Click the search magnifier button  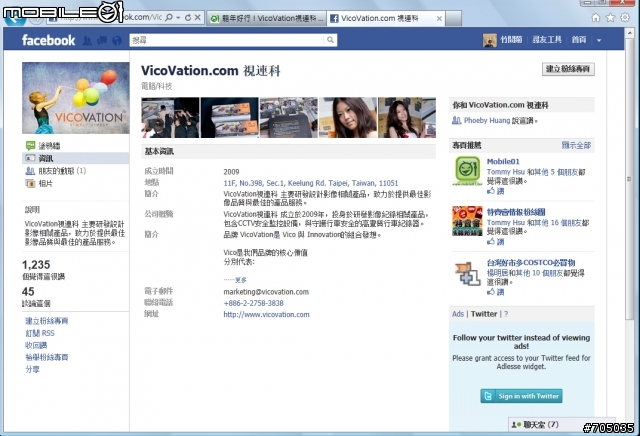click(330, 40)
